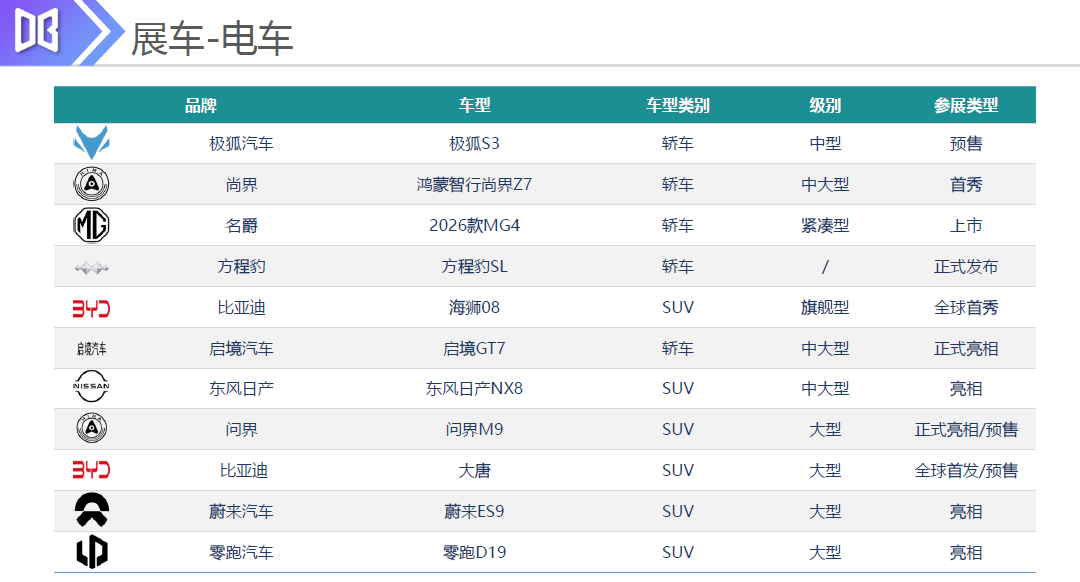Click the 蔚来汽车 brand name cell
Screen dimensions: 1080x582
tap(241, 511)
